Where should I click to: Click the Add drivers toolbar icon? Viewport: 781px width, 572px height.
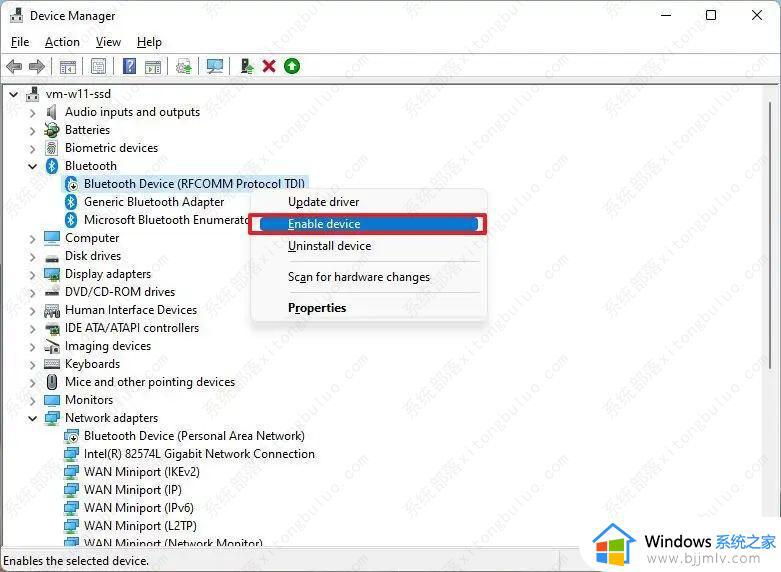pos(247,66)
